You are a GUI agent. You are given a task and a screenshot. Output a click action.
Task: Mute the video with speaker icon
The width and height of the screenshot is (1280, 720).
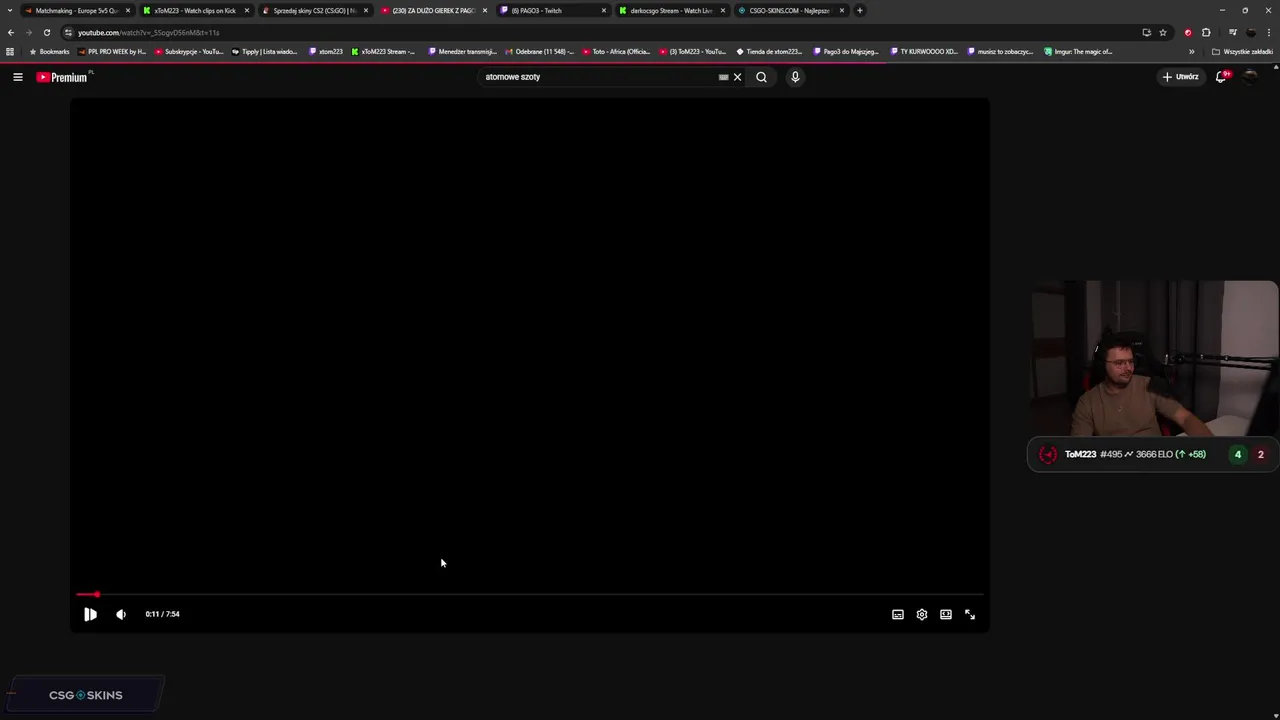point(121,614)
